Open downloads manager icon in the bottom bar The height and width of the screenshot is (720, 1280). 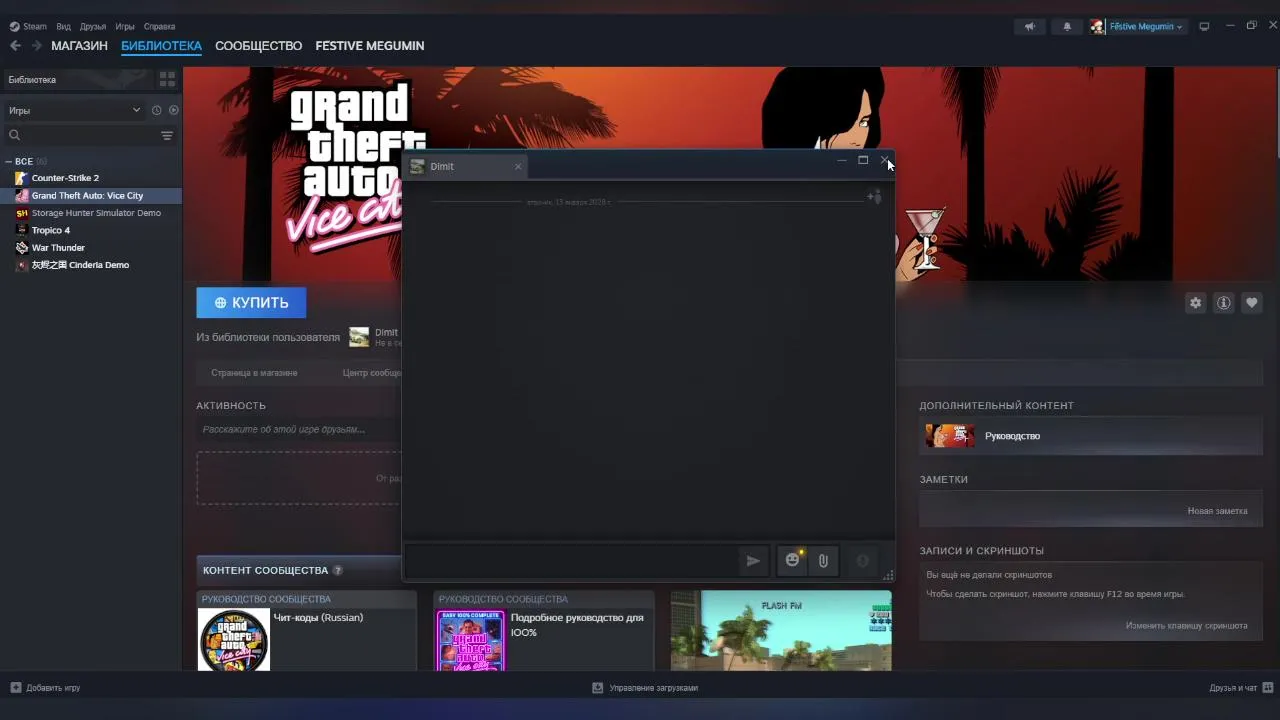pyautogui.click(x=598, y=688)
